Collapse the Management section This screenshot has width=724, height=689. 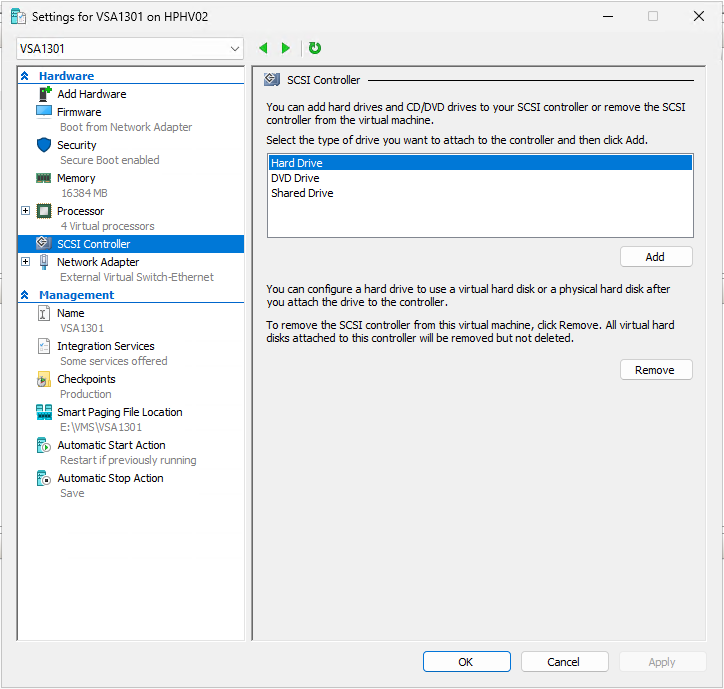(x=25, y=295)
